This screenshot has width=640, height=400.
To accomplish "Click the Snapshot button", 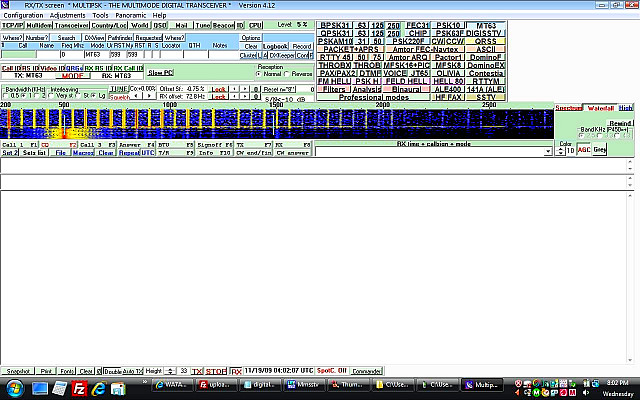I will 18,371.
